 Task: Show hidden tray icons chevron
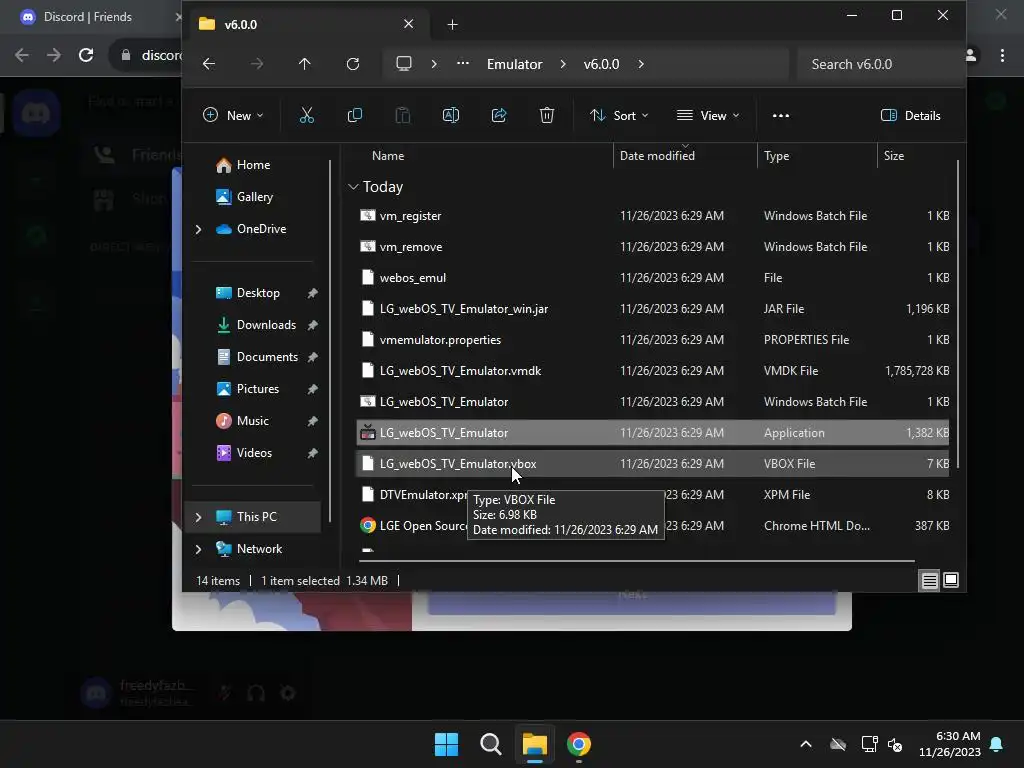click(806, 744)
